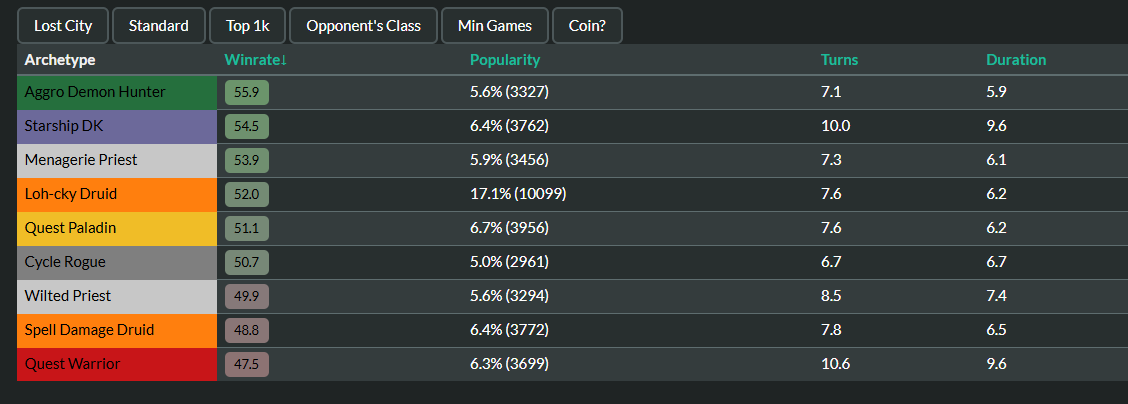Open the Lost City filter dropdown

[63, 26]
